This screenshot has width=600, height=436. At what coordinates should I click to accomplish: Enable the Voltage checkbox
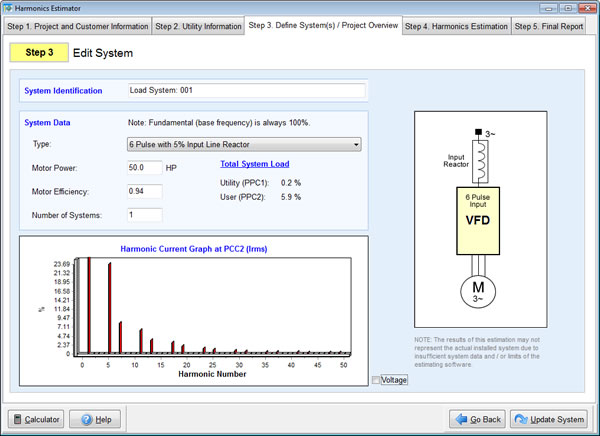376,380
